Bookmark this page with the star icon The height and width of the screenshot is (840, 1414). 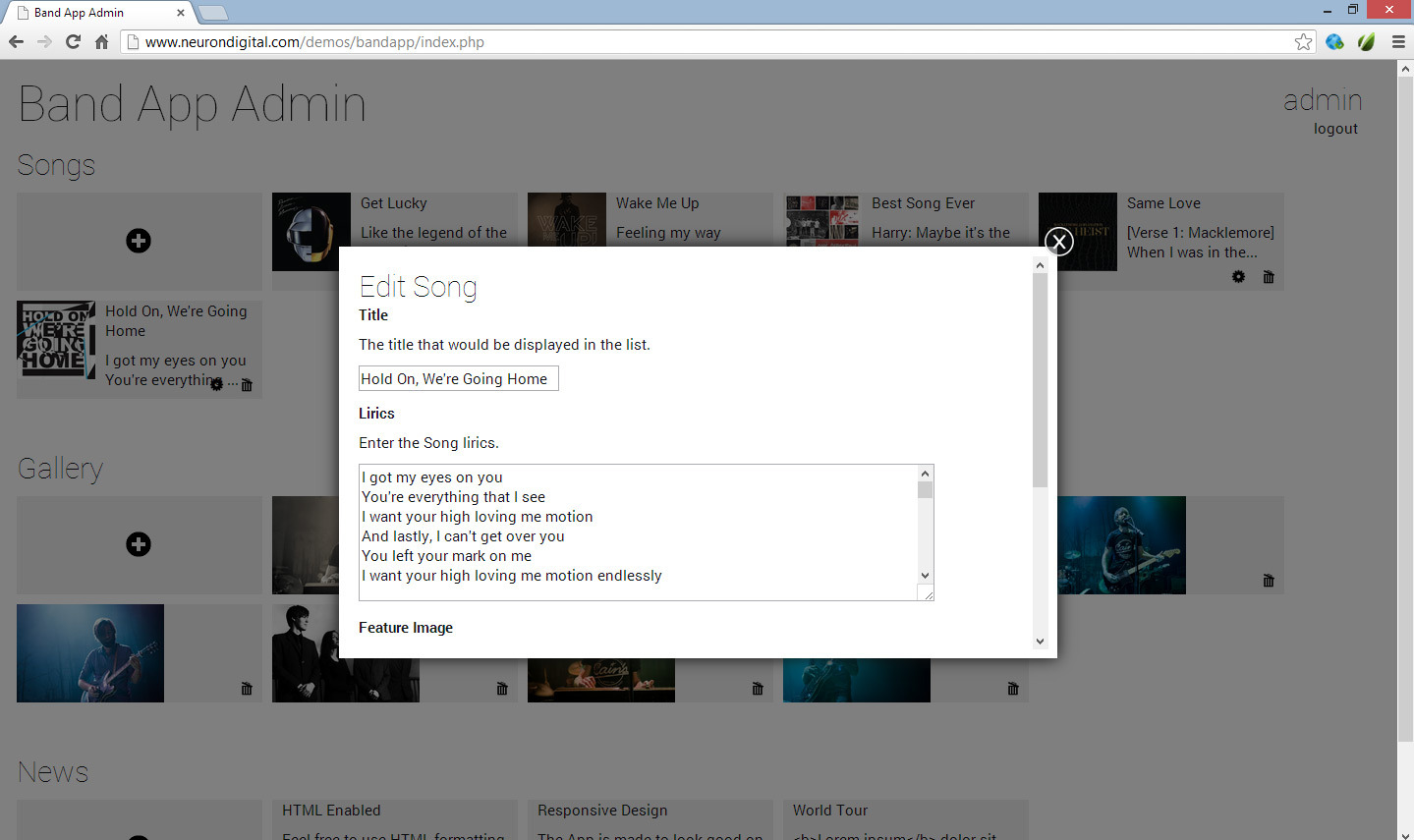(x=1303, y=41)
